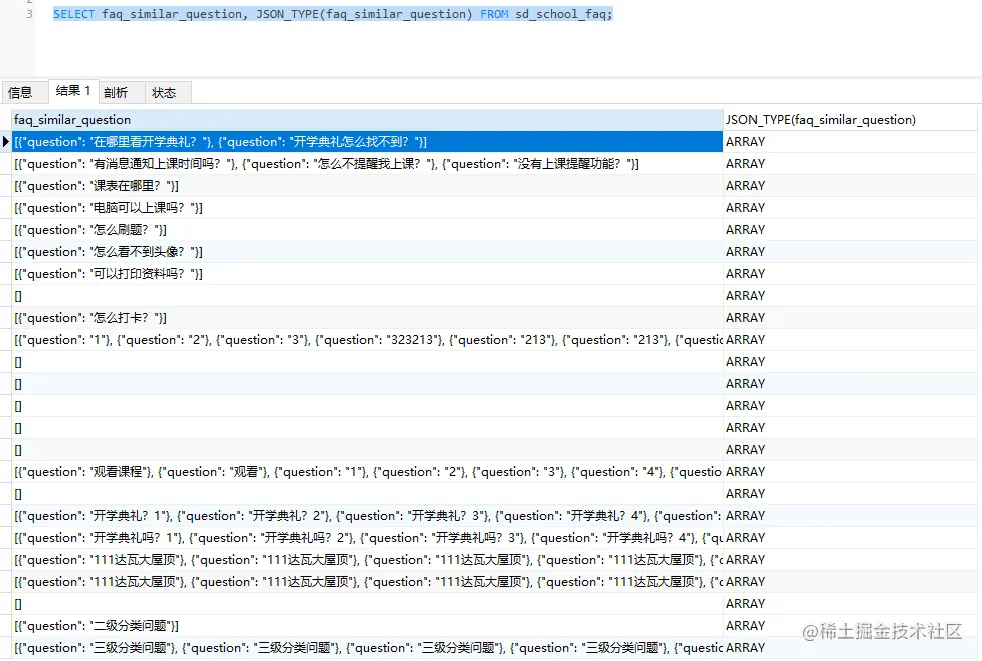The width and height of the screenshot is (982, 661).
Task: Select the row starting with 观看课程
Action: (367, 472)
